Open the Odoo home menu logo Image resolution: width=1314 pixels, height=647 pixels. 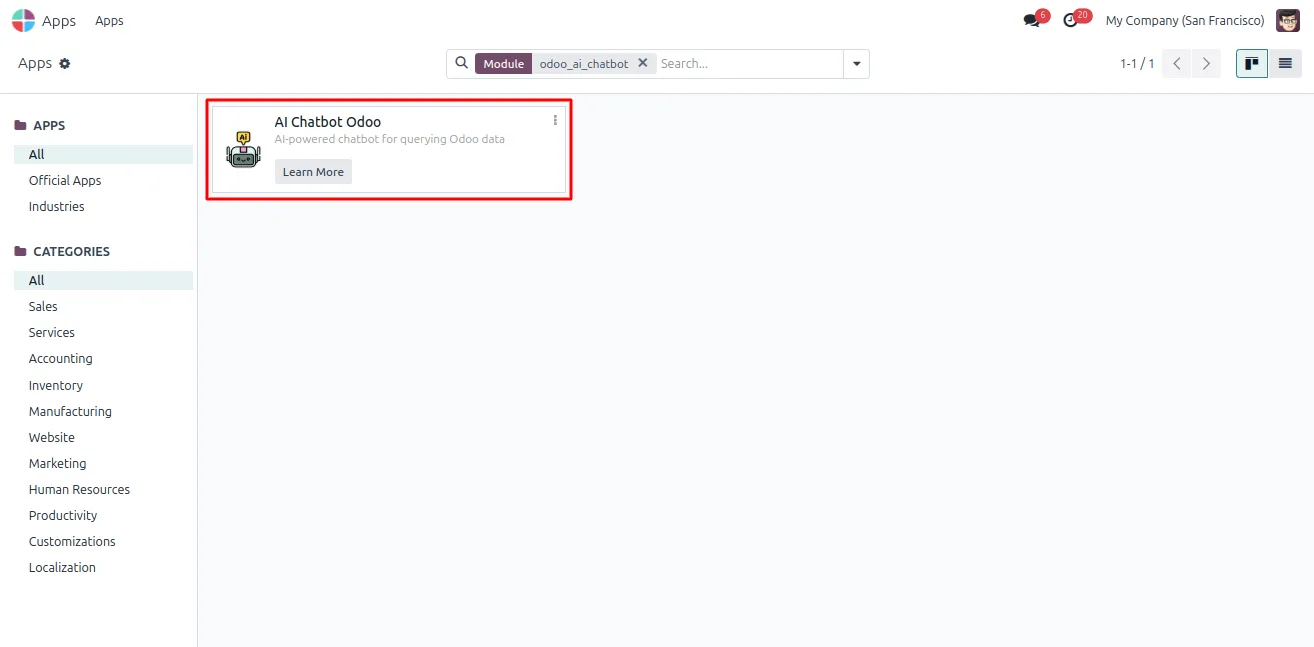tap(23, 20)
